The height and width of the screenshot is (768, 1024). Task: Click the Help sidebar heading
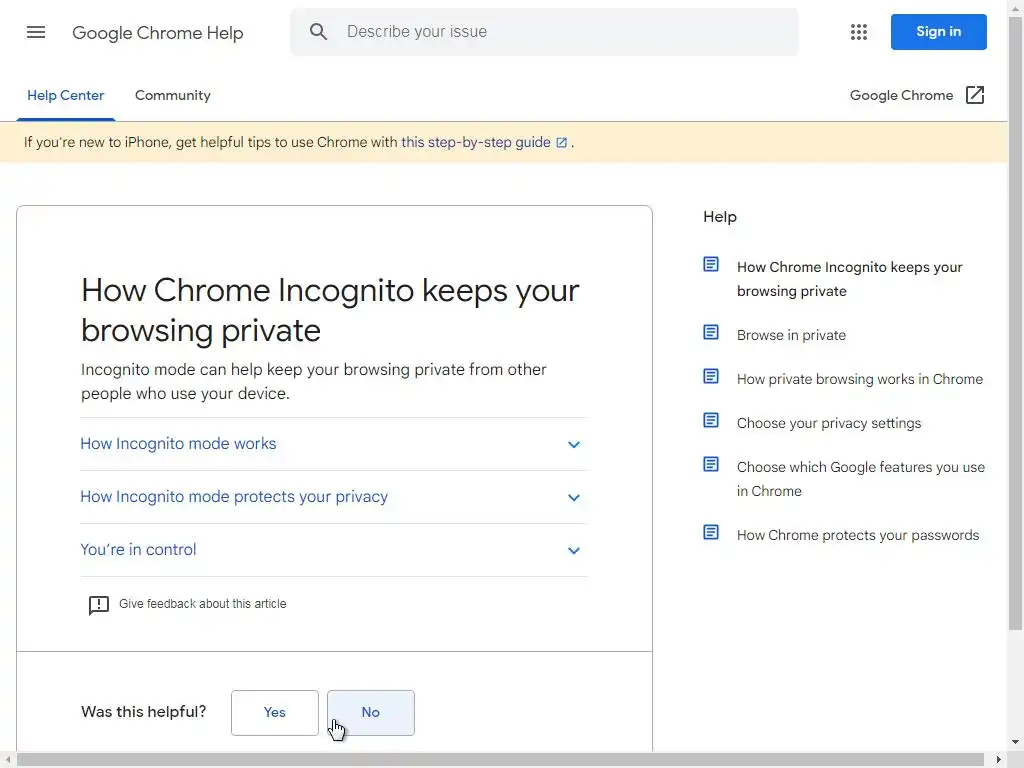pyautogui.click(x=720, y=217)
